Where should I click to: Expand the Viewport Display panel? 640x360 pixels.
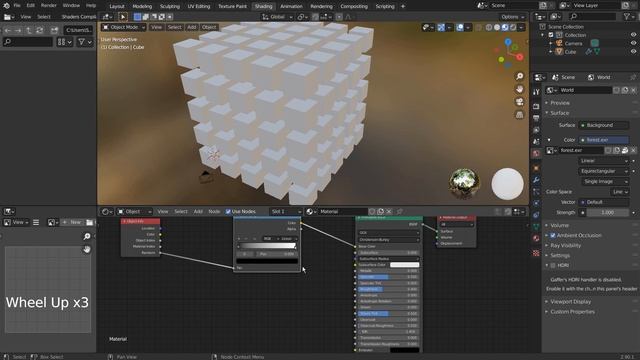point(570,302)
